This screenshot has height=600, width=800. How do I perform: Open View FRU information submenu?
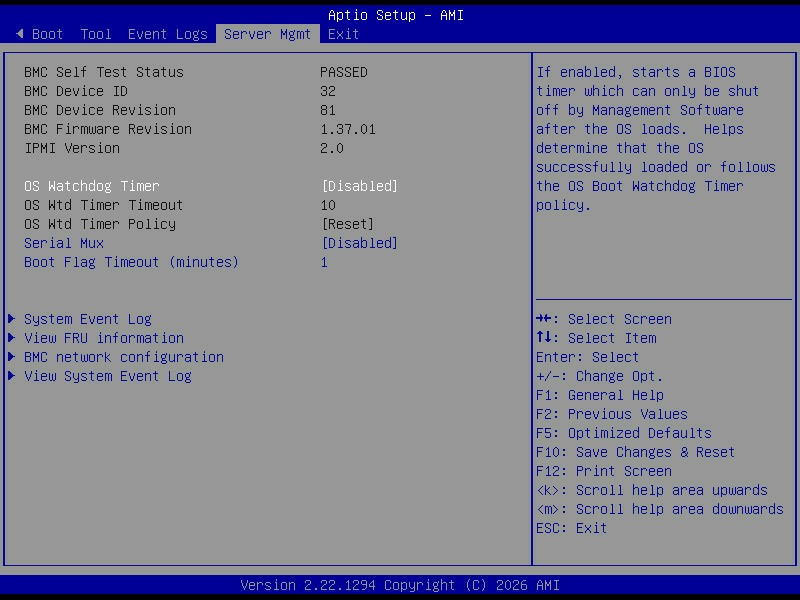[x=104, y=338]
